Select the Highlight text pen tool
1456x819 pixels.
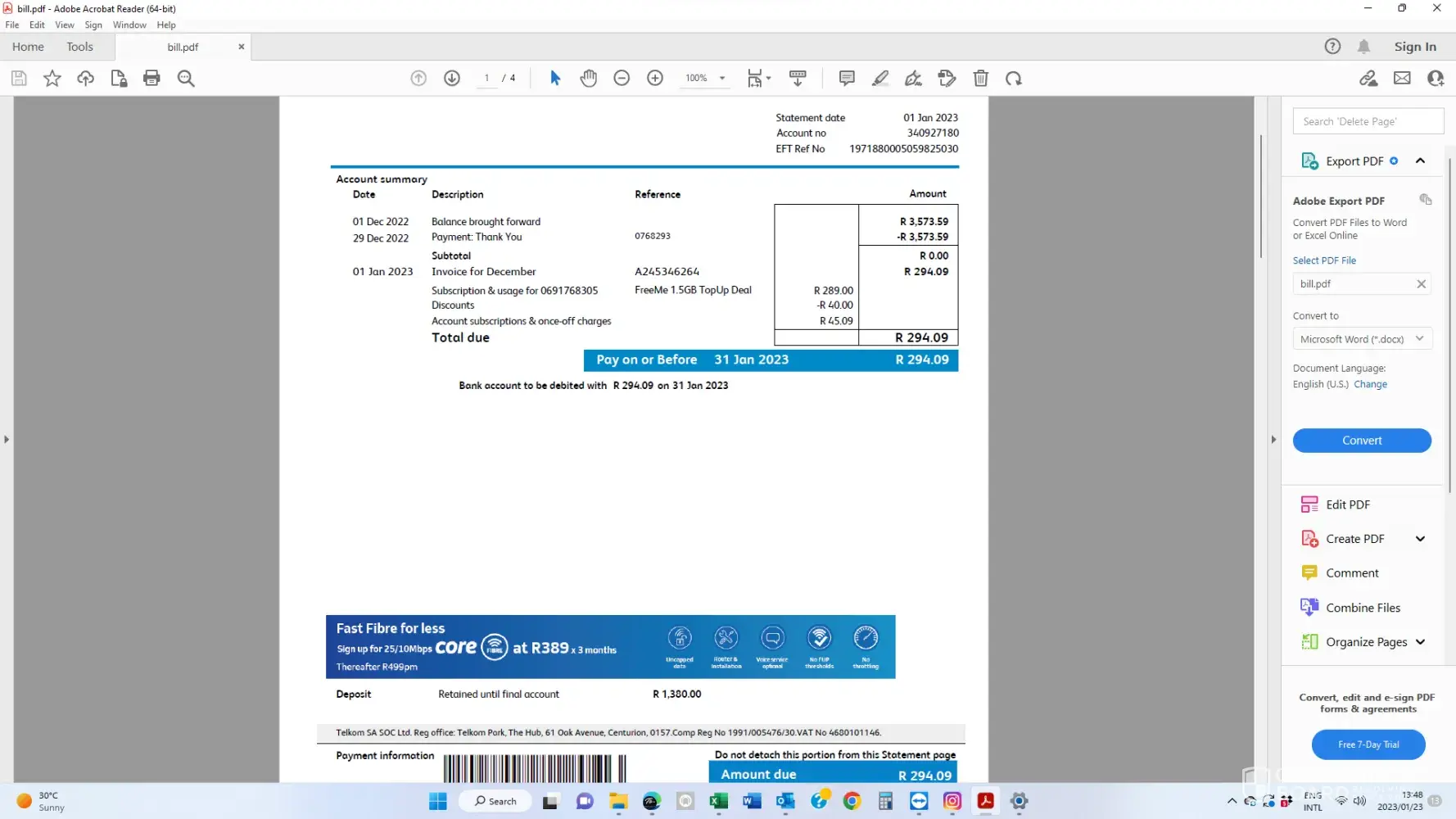880,79
